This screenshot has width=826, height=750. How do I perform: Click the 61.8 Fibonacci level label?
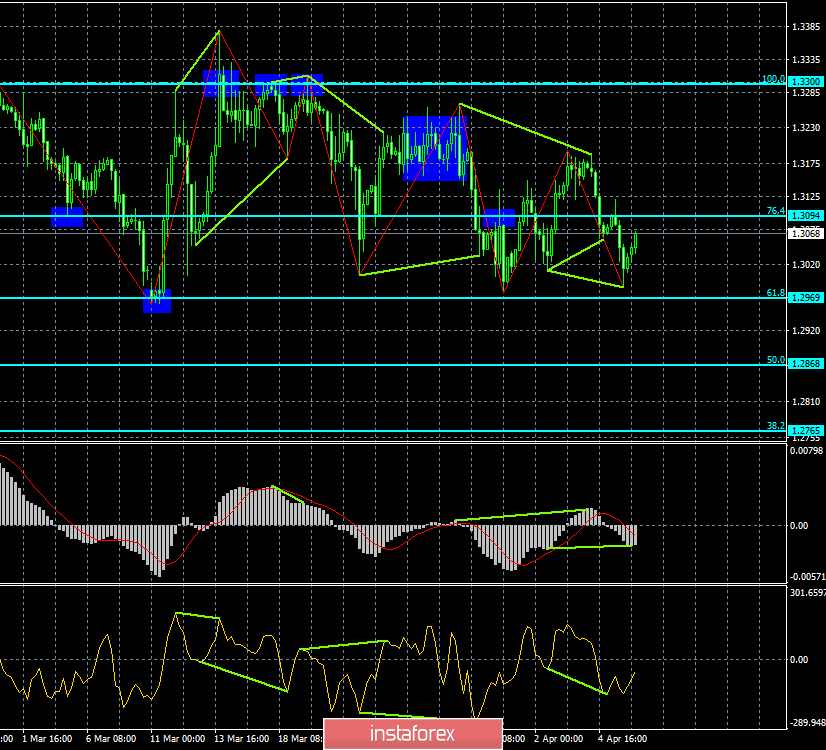pyautogui.click(x=775, y=293)
